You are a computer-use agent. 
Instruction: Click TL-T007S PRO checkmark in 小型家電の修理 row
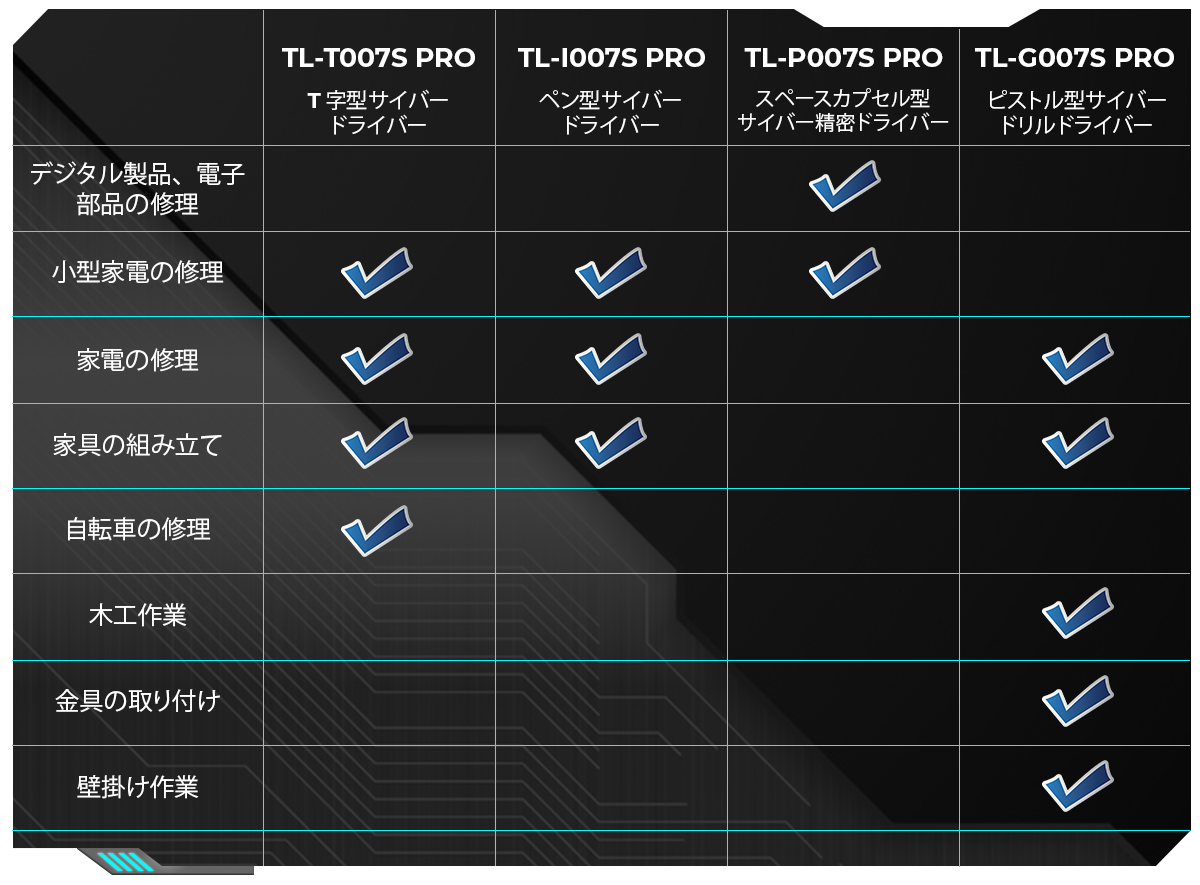pyautogui.click(x=376, y=273)
